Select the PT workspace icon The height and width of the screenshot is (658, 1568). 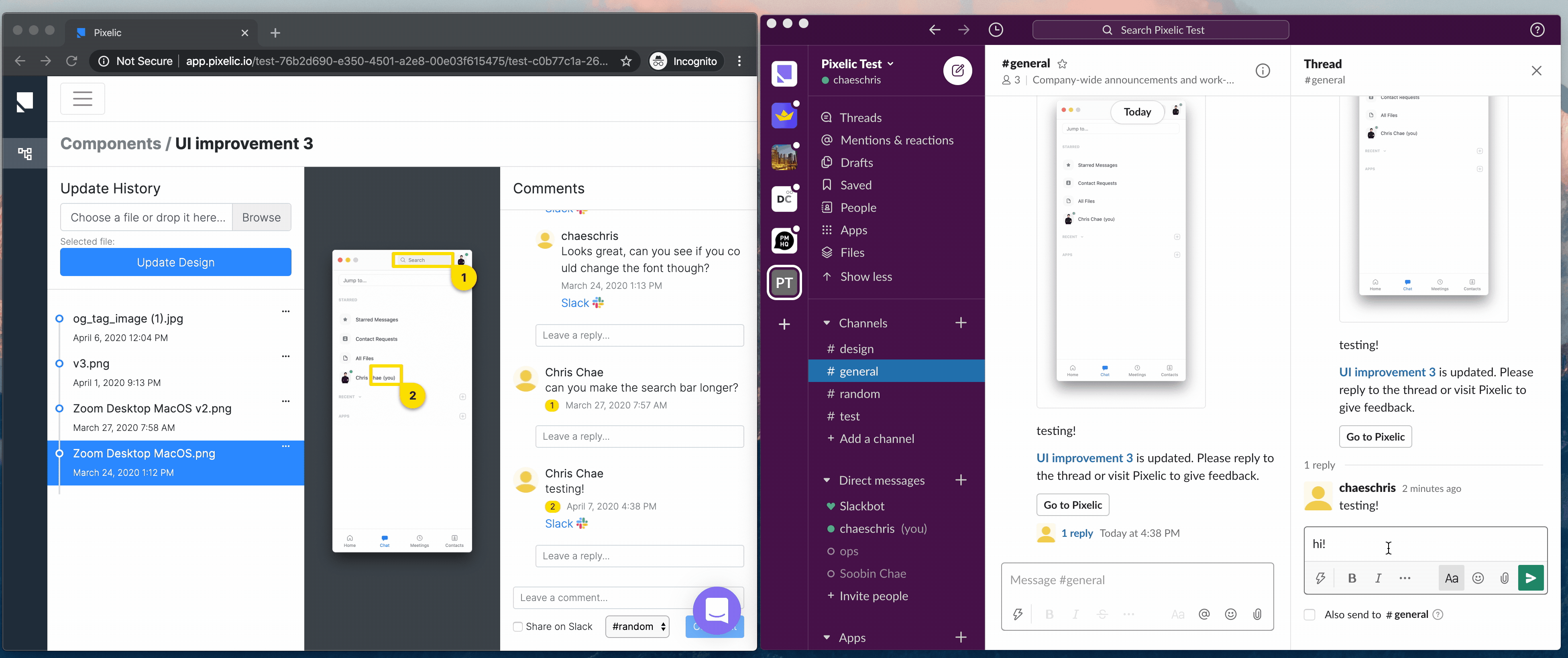[x=784, y=283]
